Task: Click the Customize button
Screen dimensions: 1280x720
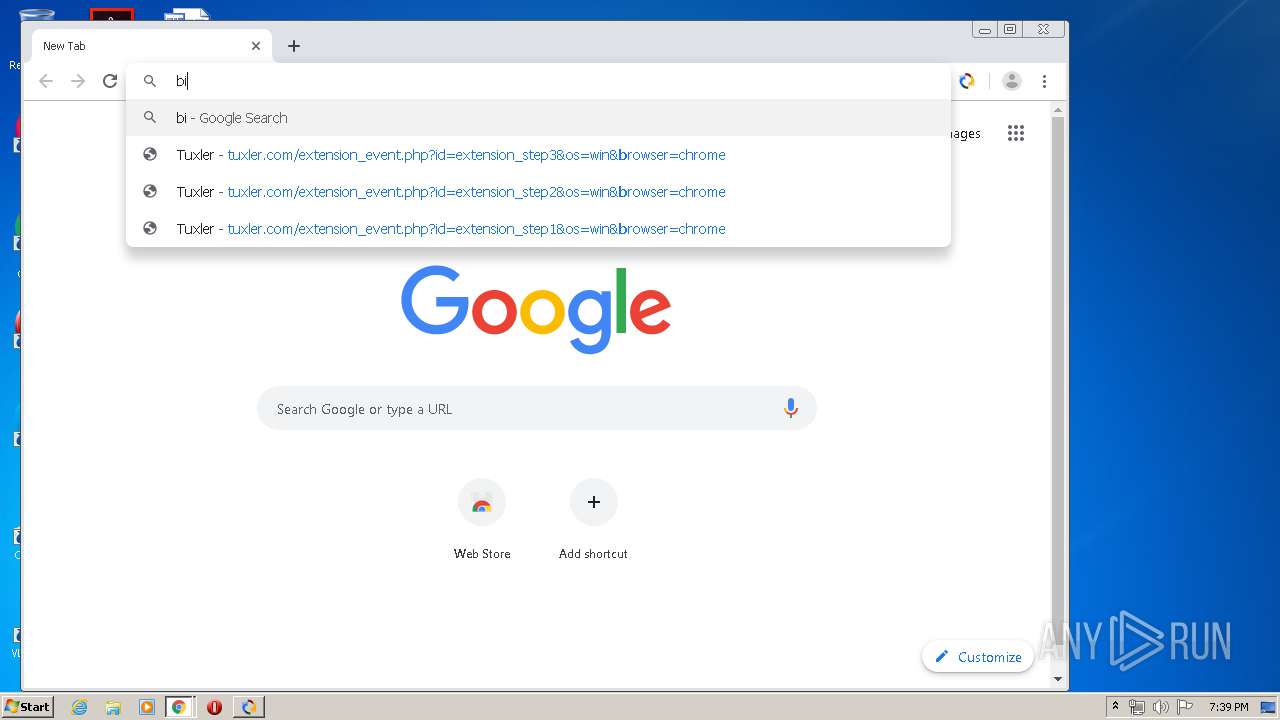Action: (978, 657)
